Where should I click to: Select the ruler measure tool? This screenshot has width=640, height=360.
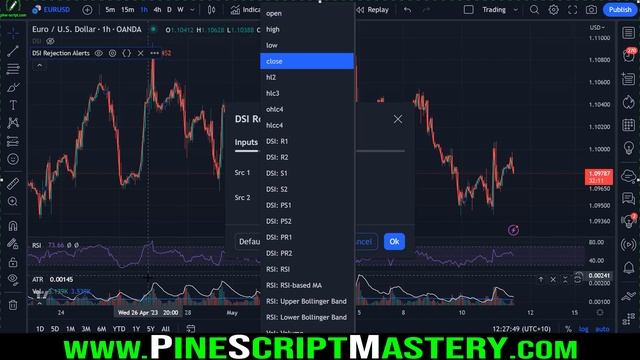click(x=13, y=184)
